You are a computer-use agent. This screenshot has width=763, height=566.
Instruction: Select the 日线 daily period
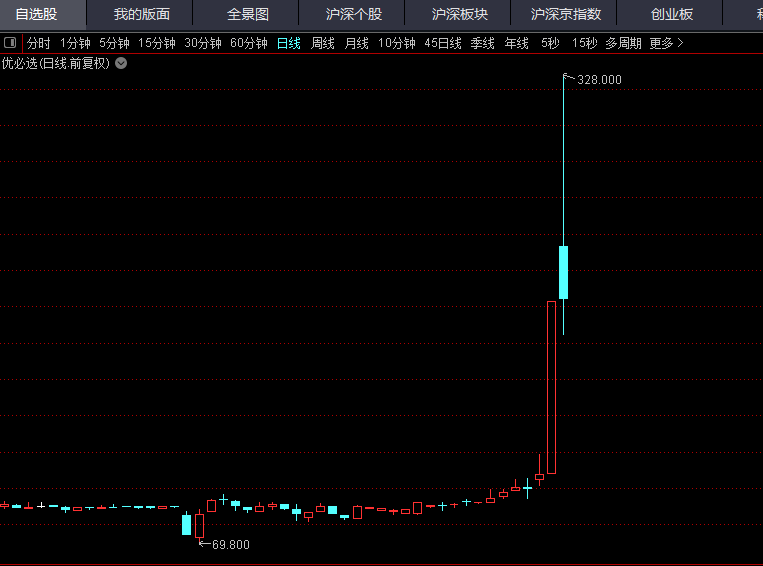point(289,43)
